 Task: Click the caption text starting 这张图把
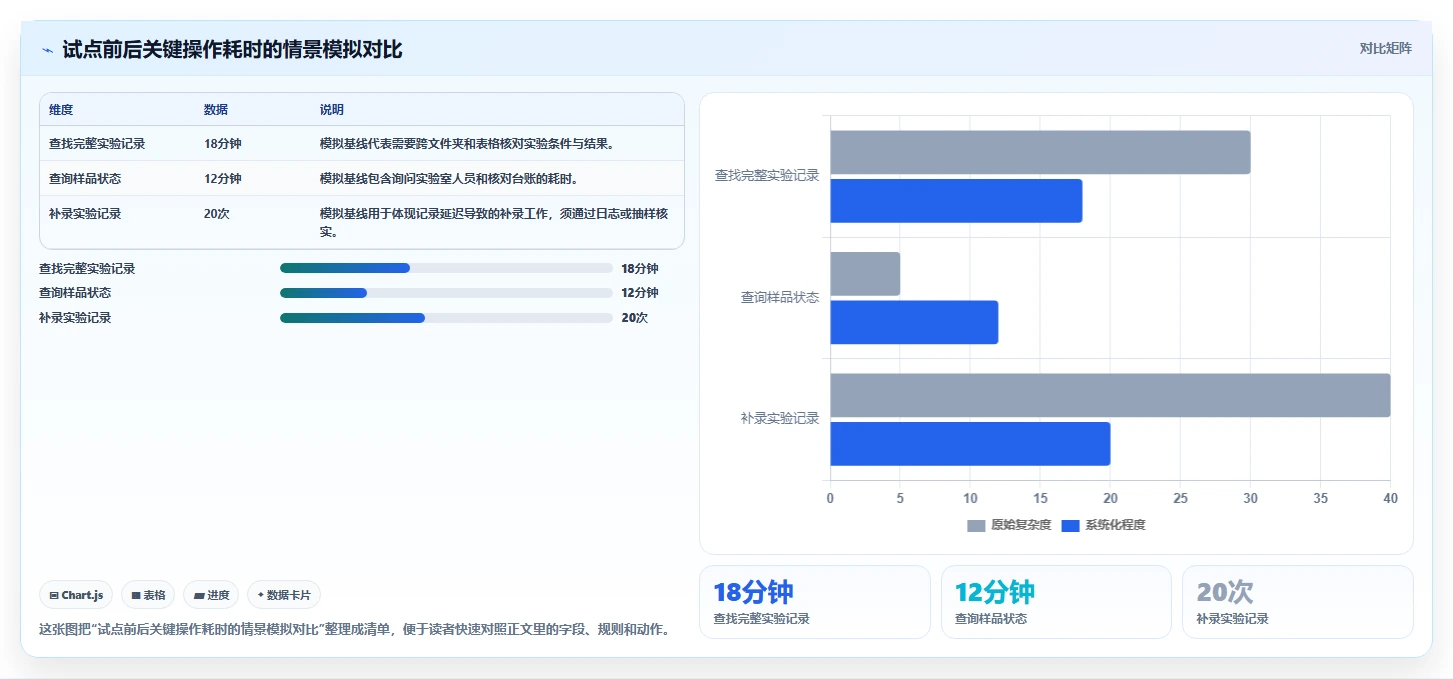(x=354, y=630)
